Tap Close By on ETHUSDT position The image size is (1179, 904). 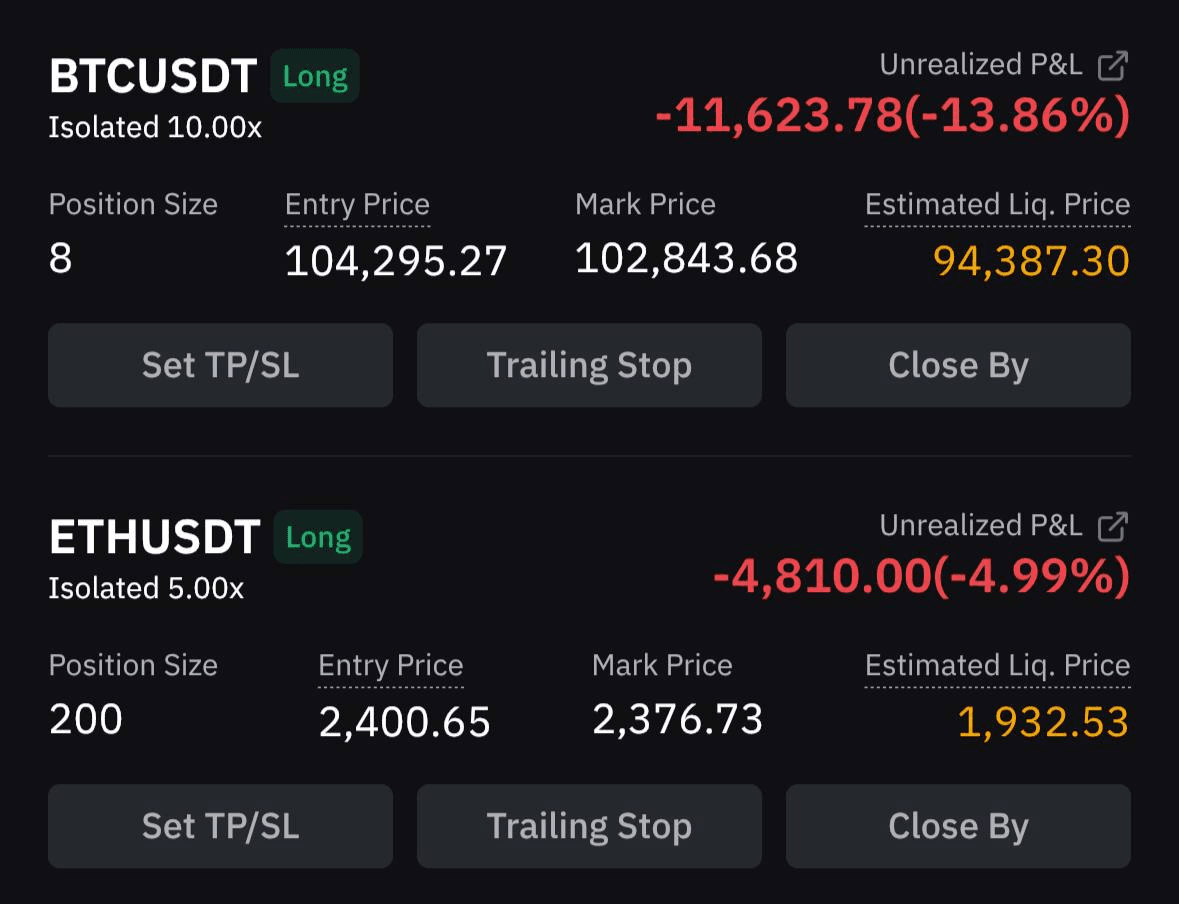[958, 827]
